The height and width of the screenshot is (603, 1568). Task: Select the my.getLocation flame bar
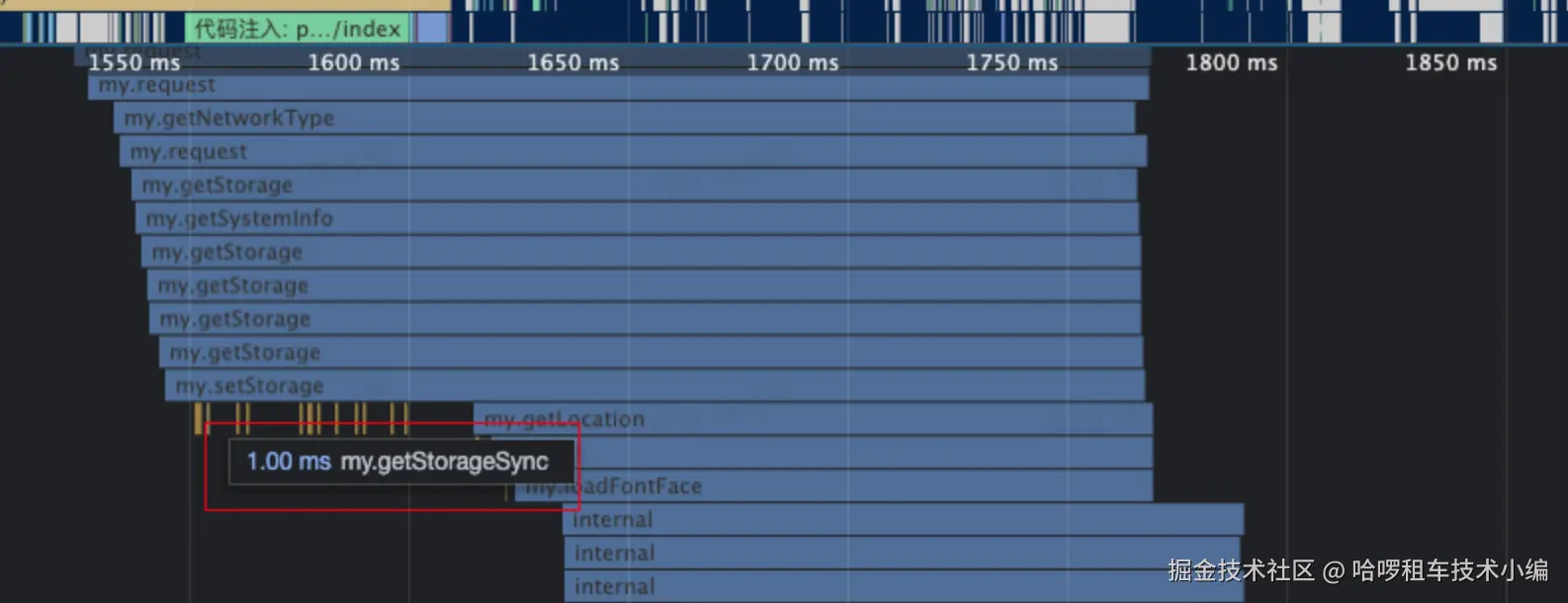[x=813, y=419]
